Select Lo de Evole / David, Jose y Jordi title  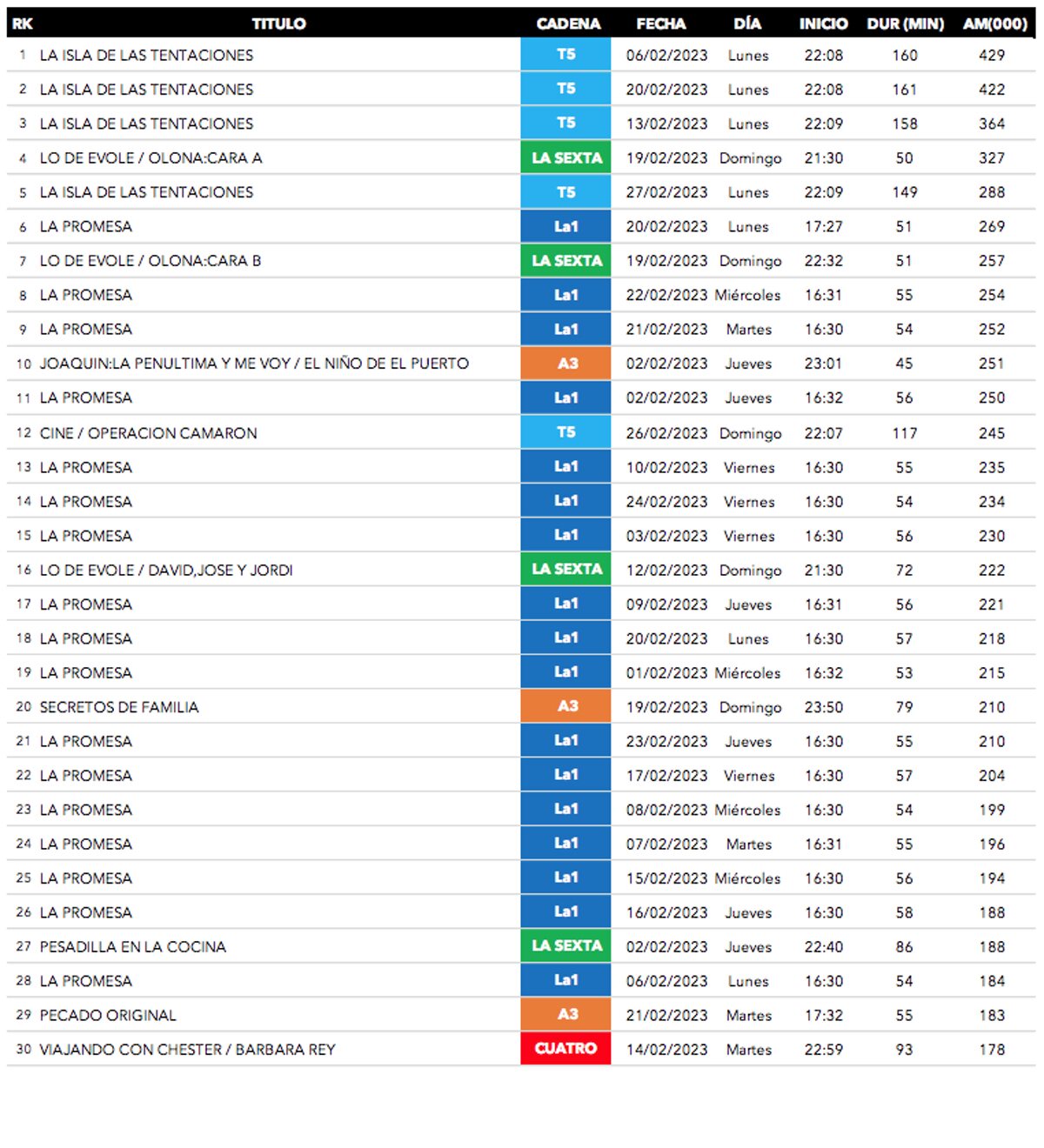[x=166, y=571]
